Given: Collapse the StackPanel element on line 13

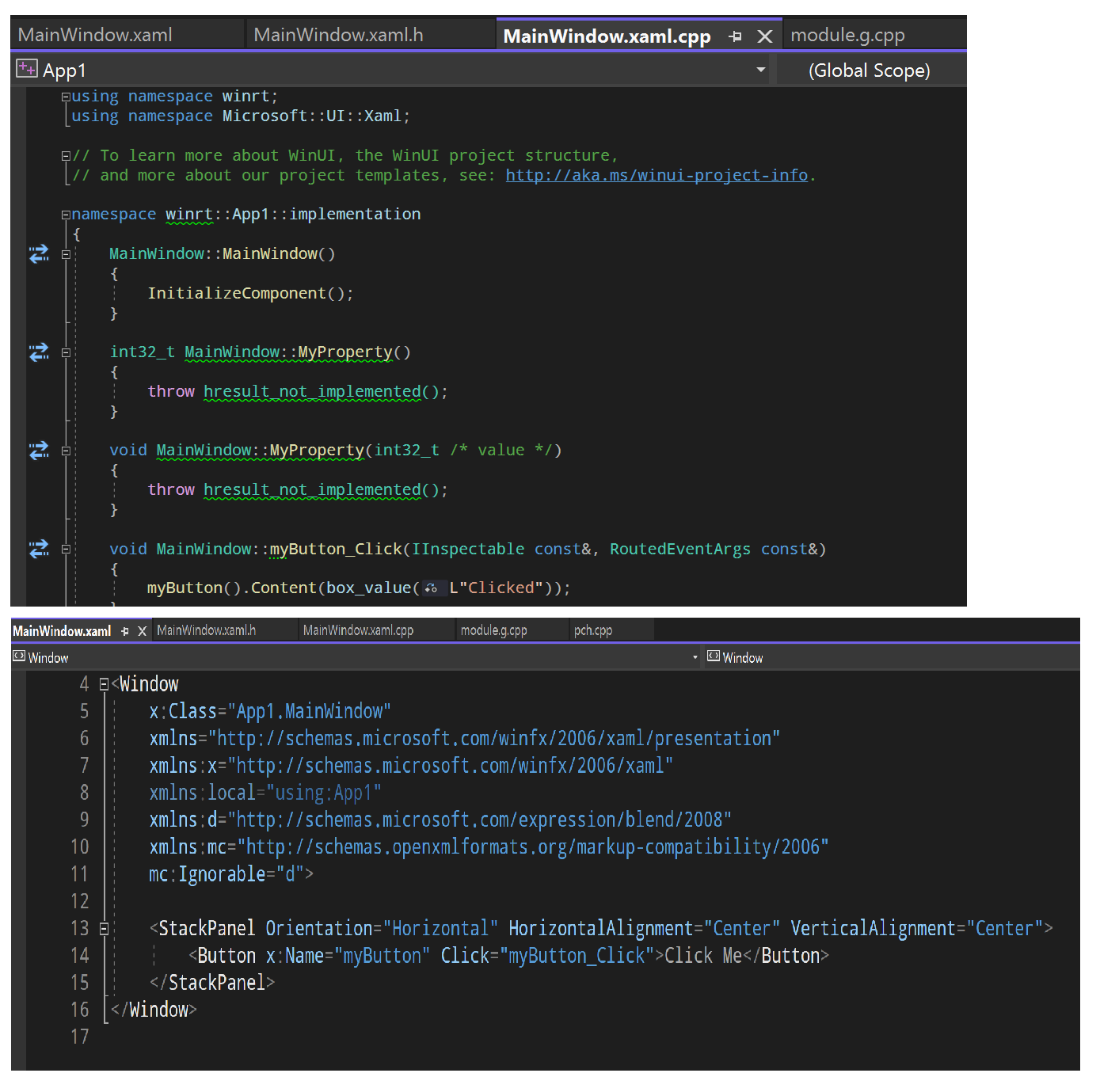Looking at the screenshot, I should 104,929.
